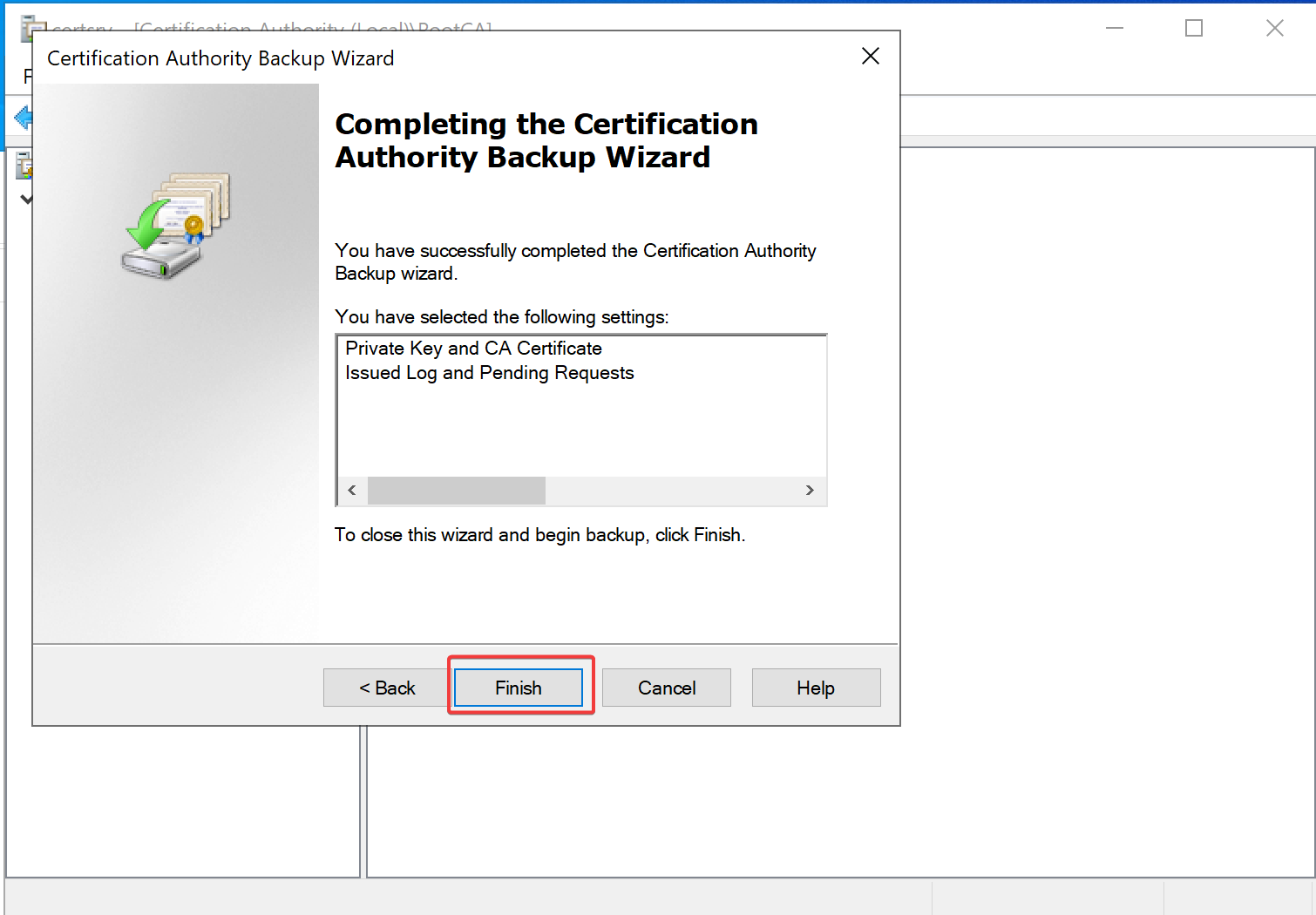Select "Issued Log and Pending Requests" entry
1316x915 pixels.
489,373
